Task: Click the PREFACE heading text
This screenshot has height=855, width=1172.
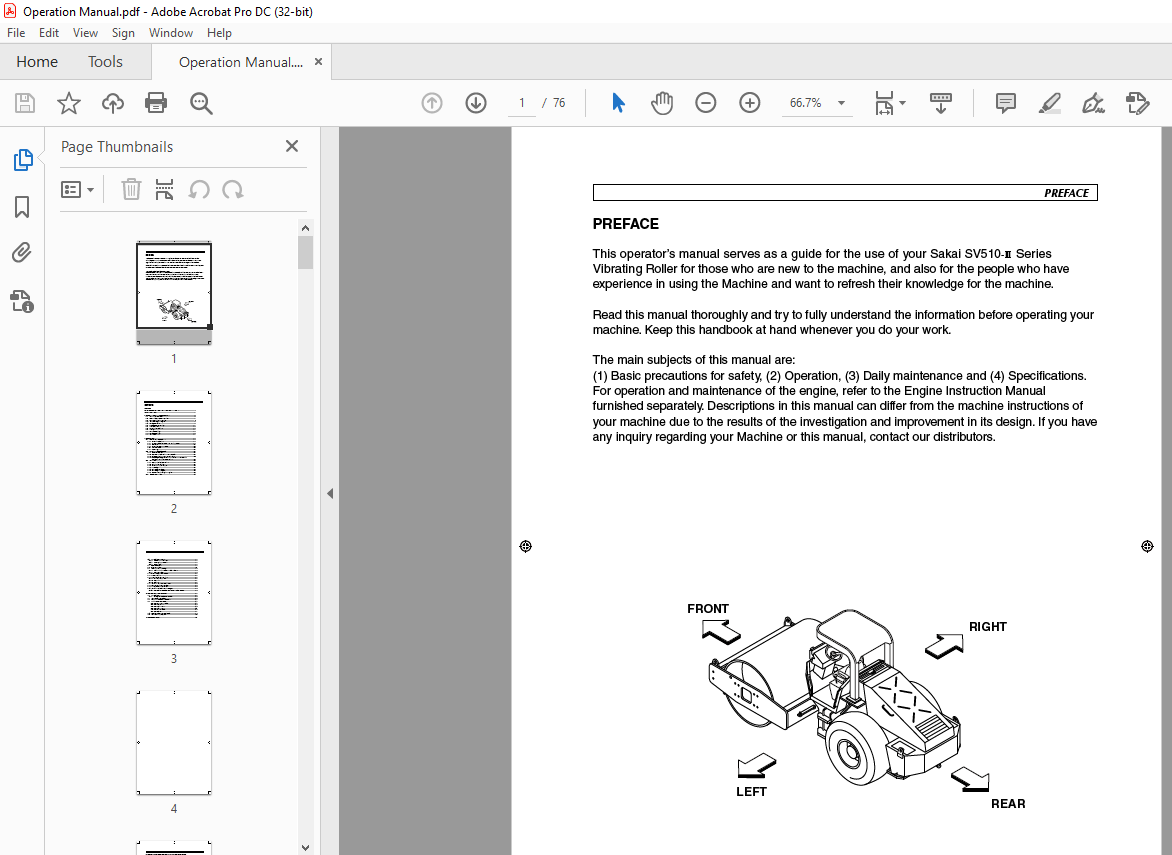Action: [x=626, y=224]
